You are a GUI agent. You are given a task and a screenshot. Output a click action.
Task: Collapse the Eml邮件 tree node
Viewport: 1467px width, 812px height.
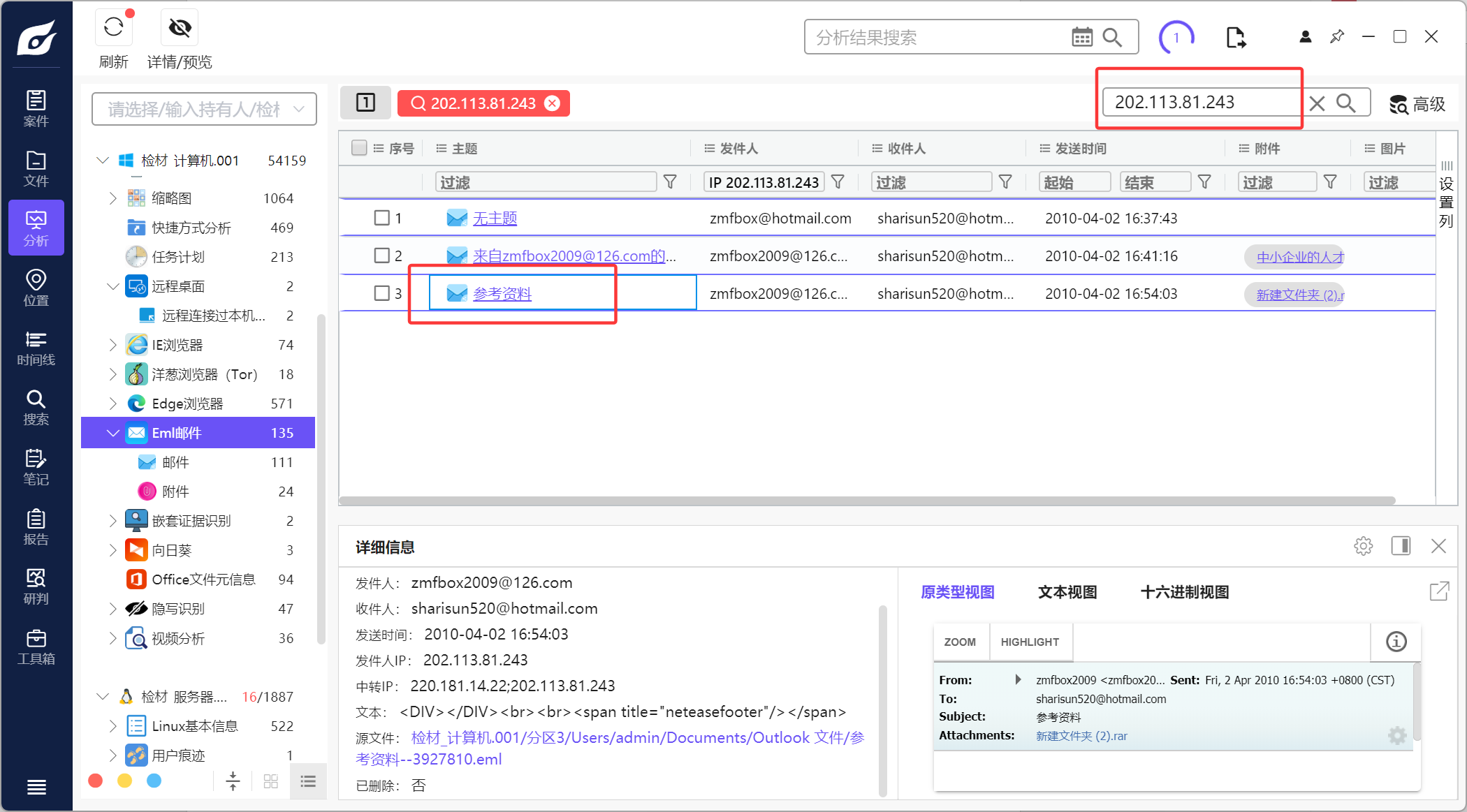(x=112, y=433)
